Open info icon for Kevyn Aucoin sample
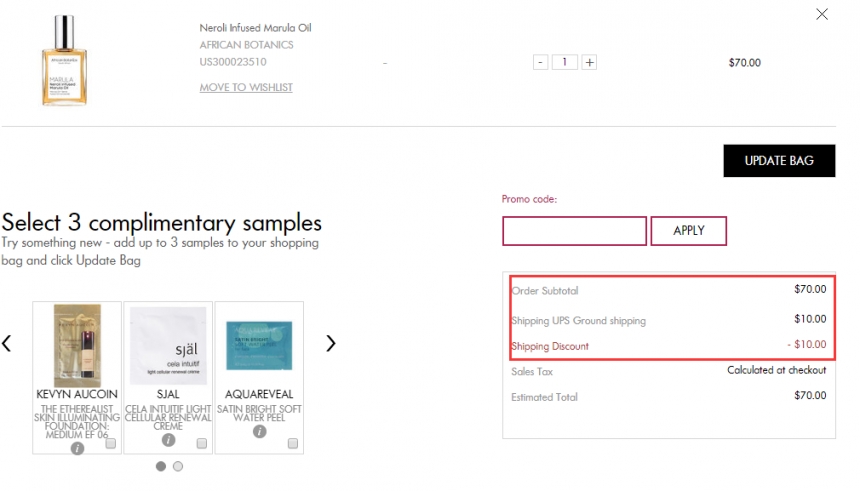This screenshot has height=491, width=860. click(x=77, y=449)
